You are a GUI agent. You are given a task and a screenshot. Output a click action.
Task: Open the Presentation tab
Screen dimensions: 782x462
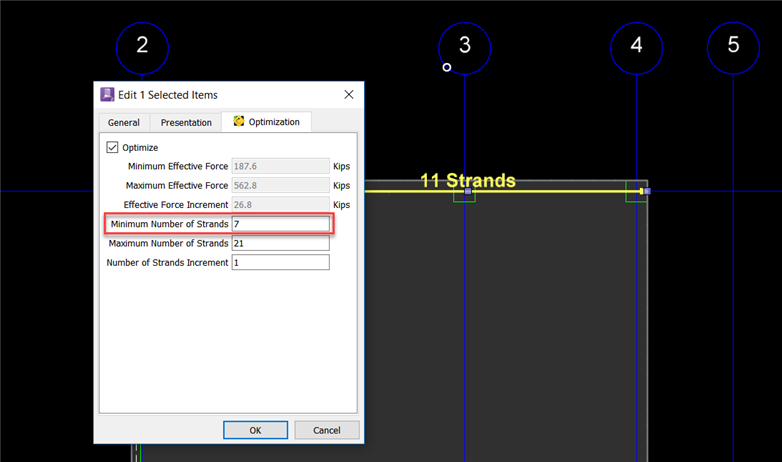(186, 122)
